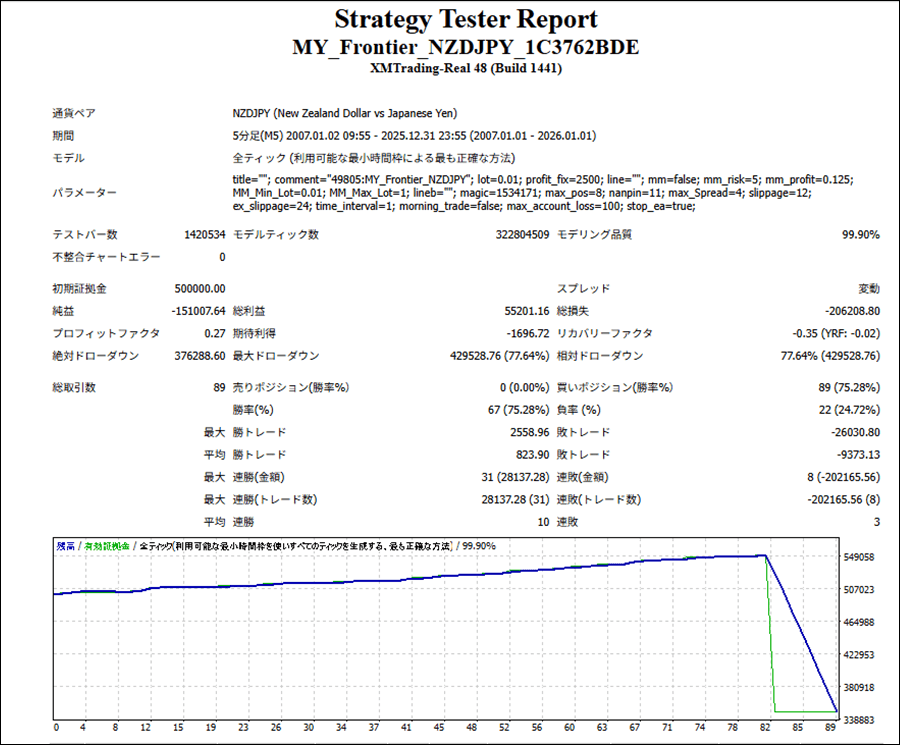Click the 純益 value -151007.64
This screenshot has width=900, height=745.
[198, 311]
